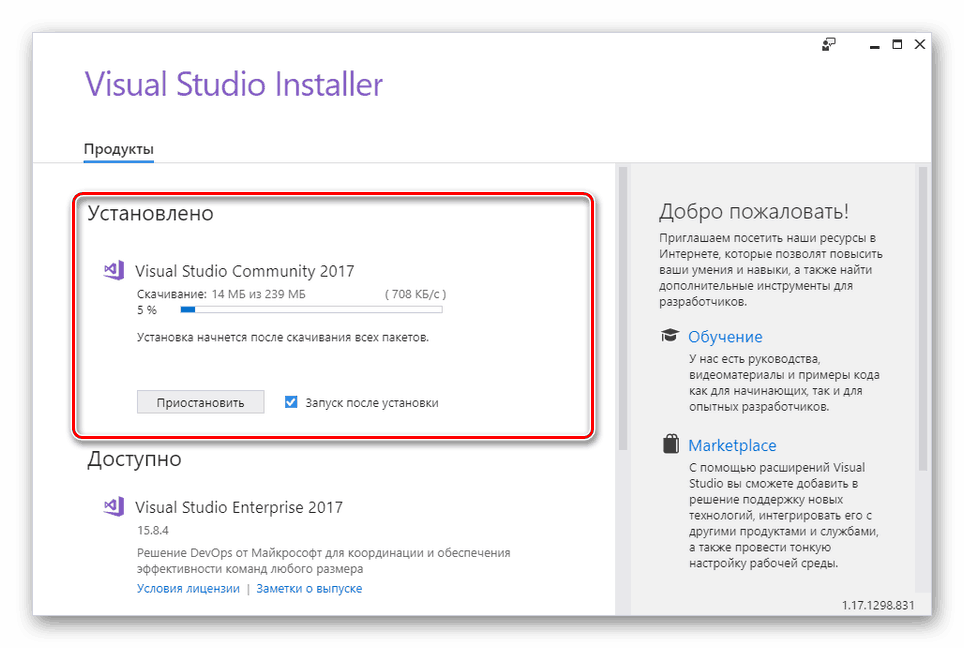The width and height of the screenshot is (964, 648).
Task: Open the Marketplace link
Action: point(732,445)
